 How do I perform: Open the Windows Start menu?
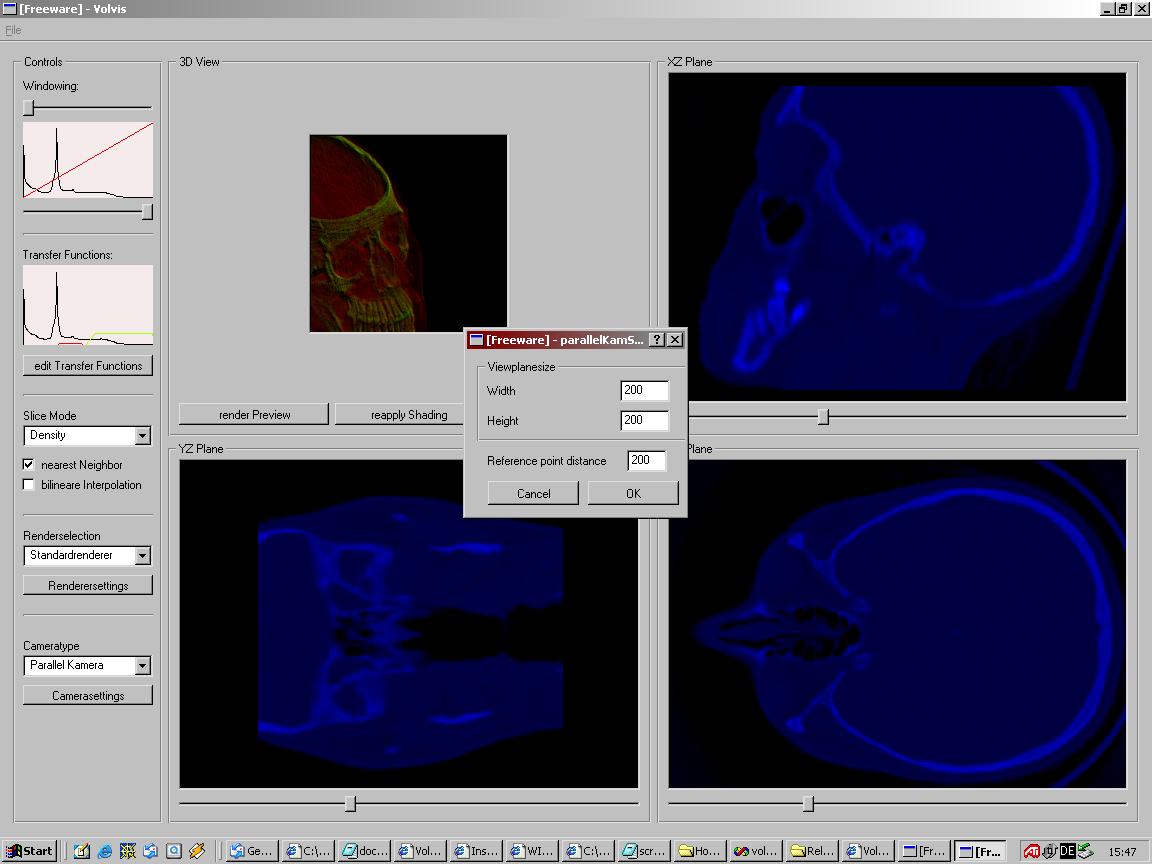tap(29, 851)
